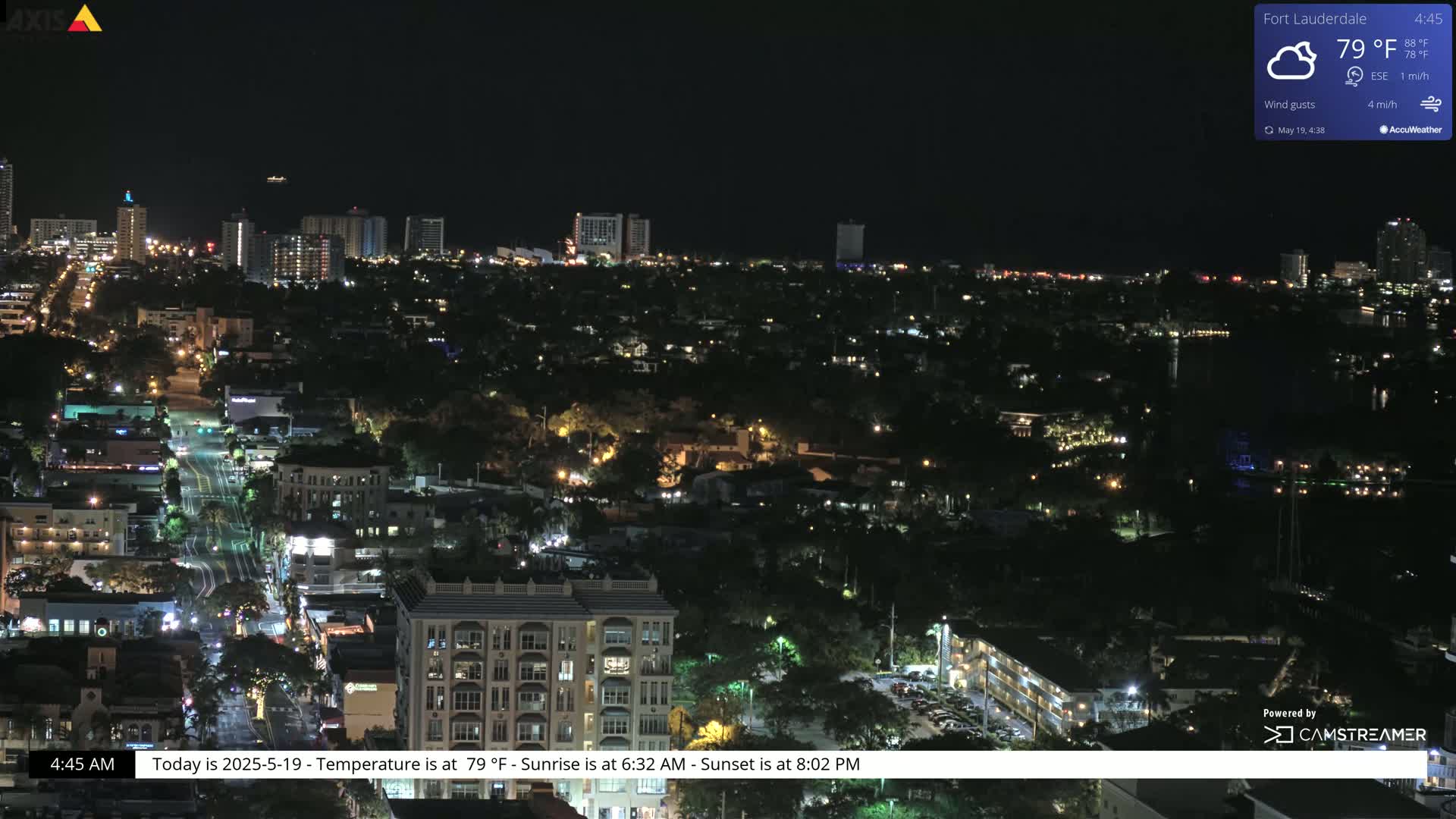Click 'Sunset is at 8:02 PM' text
The image size is (1456, 819).
(780, 764)
